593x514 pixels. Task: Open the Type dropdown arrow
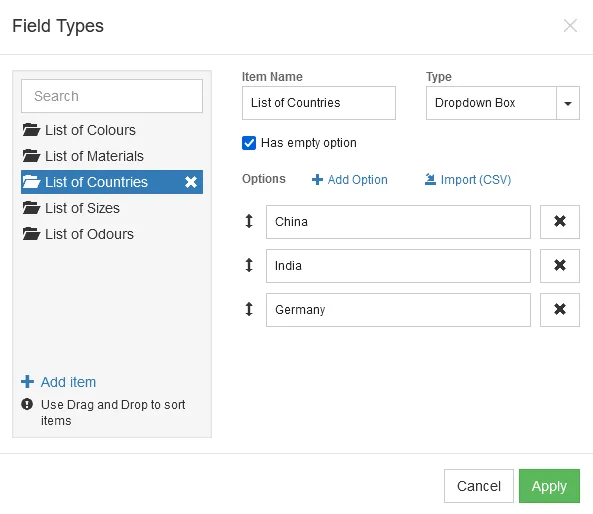point(568,103)
